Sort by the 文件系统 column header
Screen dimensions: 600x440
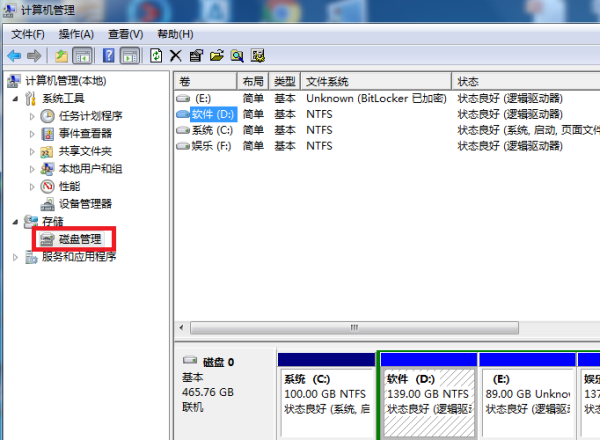coord(376,81)
